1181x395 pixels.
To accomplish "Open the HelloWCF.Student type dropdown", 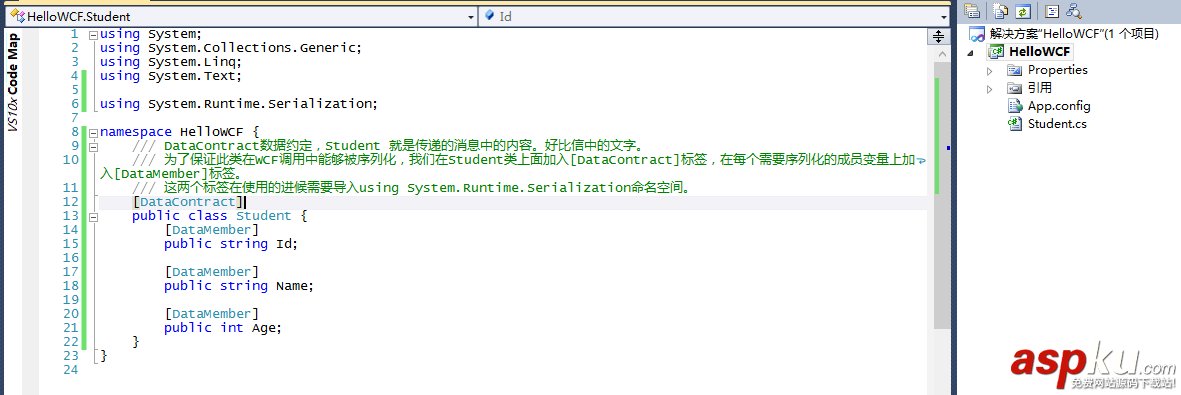I will (471, 17).
